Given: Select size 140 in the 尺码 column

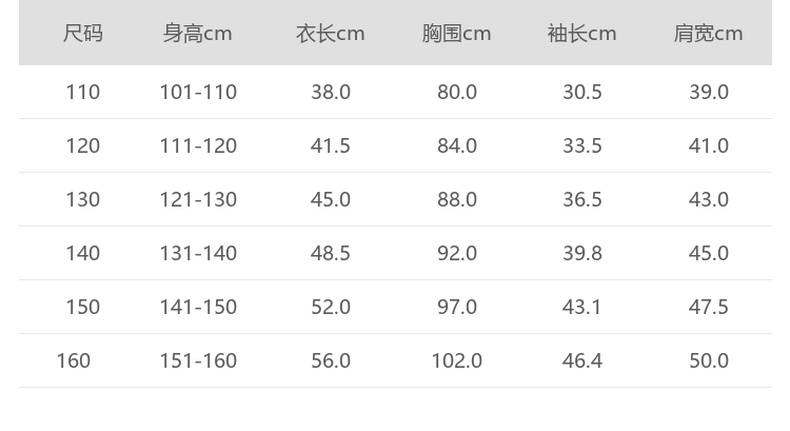Looking at the screenshot, I should [83, 253].
